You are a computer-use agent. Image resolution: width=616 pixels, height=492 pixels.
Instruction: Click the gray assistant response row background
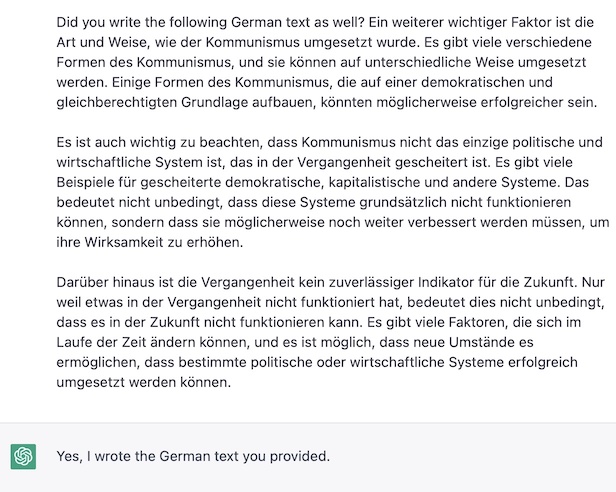[308, 457]
